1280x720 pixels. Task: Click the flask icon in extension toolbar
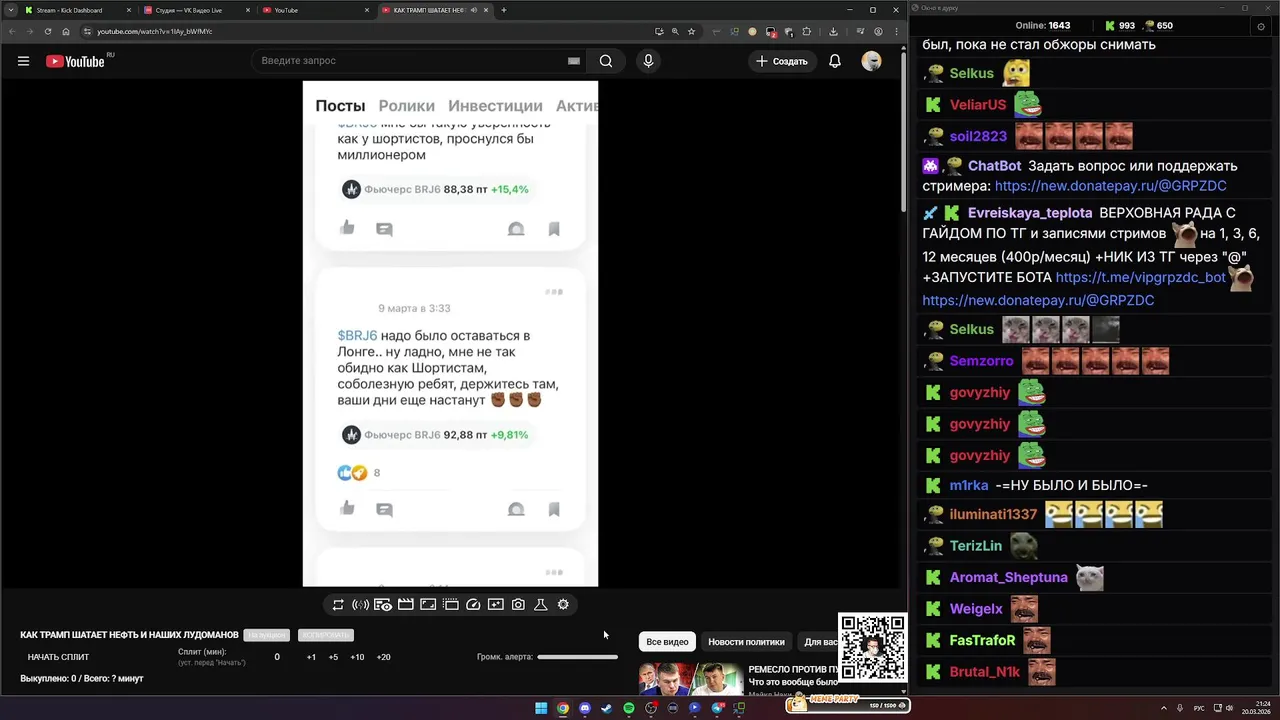click(x=540, y=605)
